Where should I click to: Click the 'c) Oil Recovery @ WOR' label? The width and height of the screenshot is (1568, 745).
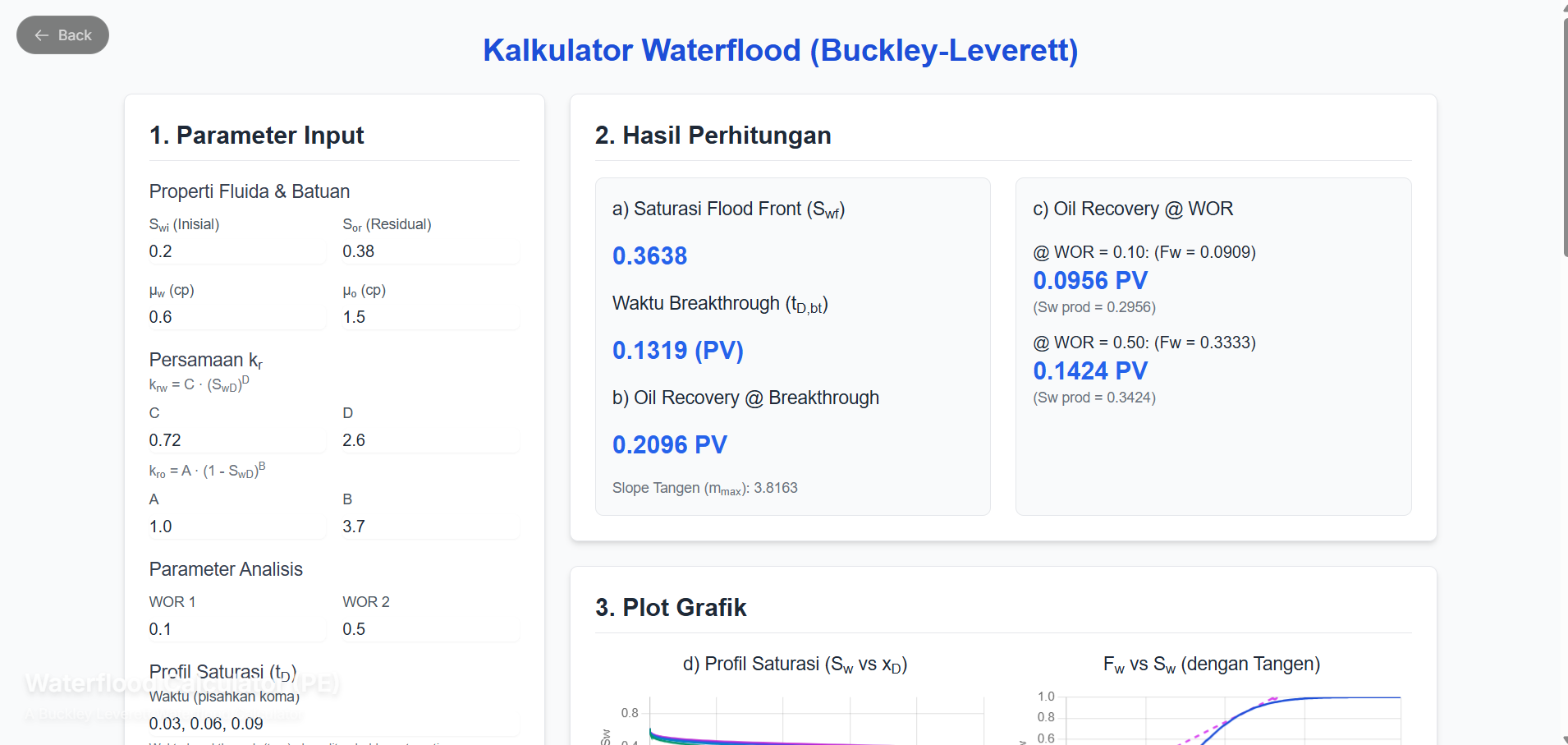pos(1133,209)
